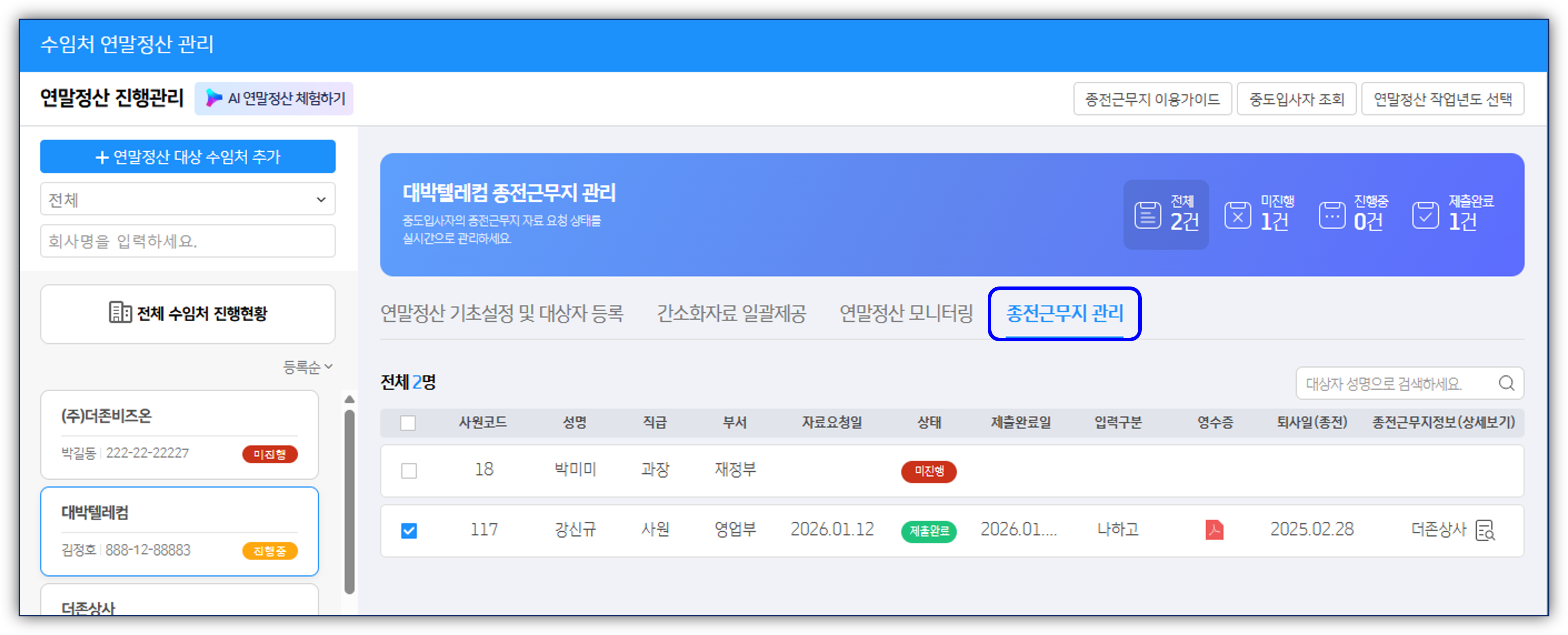Screen dimensions: 1568x635
Task: Expand the 등록순 sort dropdown
Action: pyautogui.click(x=308, y=367)
